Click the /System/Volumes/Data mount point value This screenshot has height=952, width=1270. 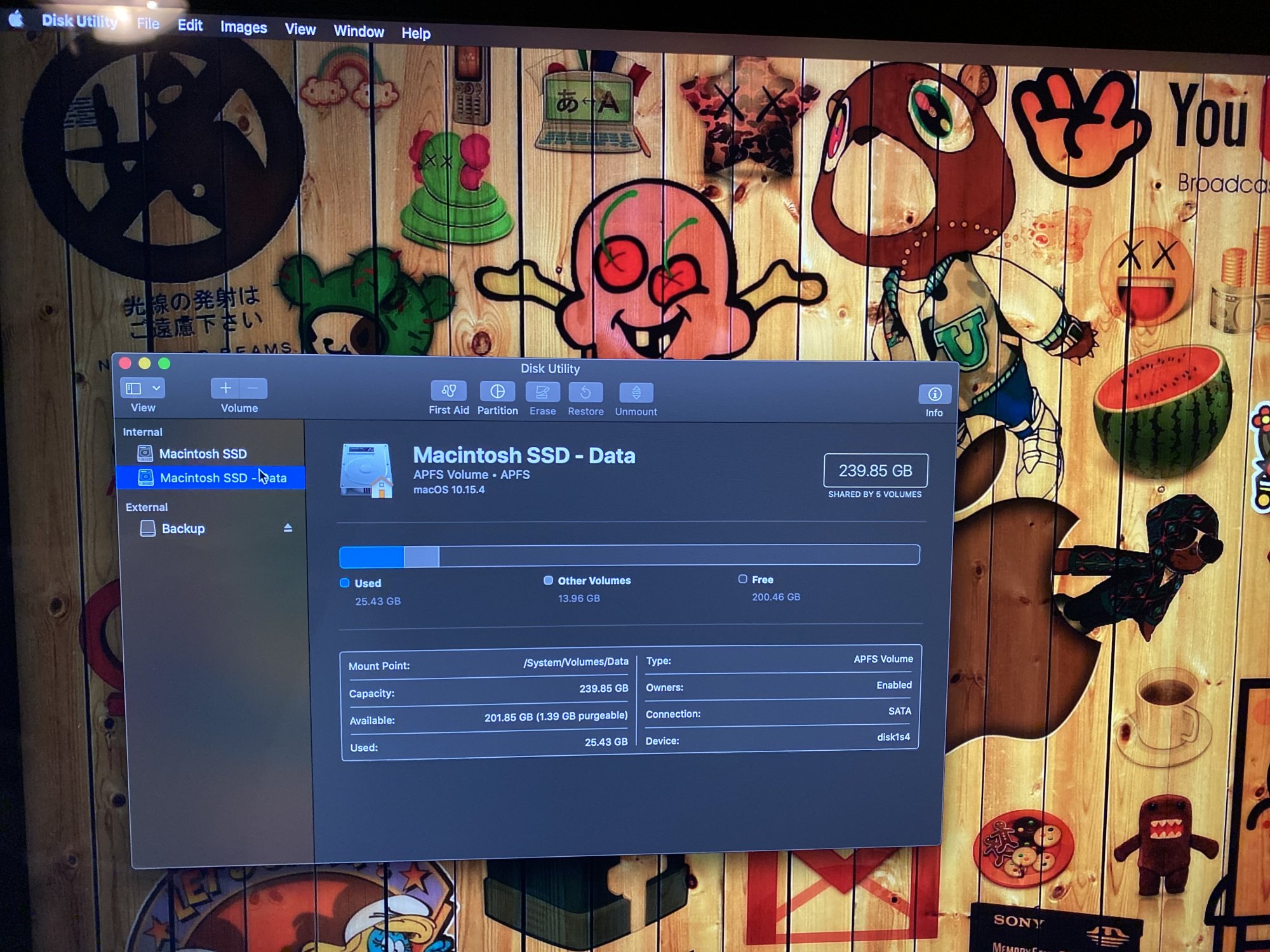pos(576,662)
